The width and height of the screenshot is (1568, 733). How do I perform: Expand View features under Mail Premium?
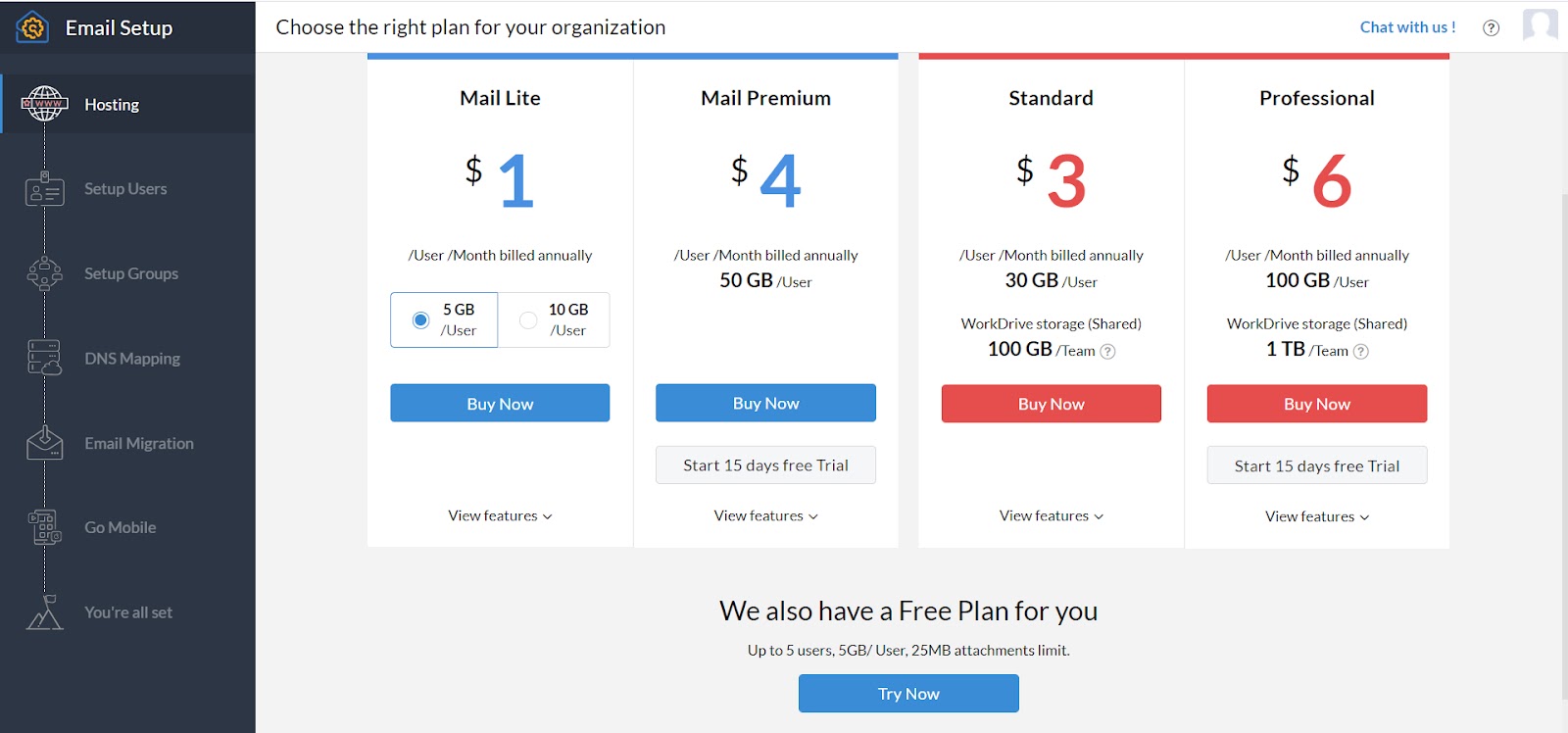point(765,515)
